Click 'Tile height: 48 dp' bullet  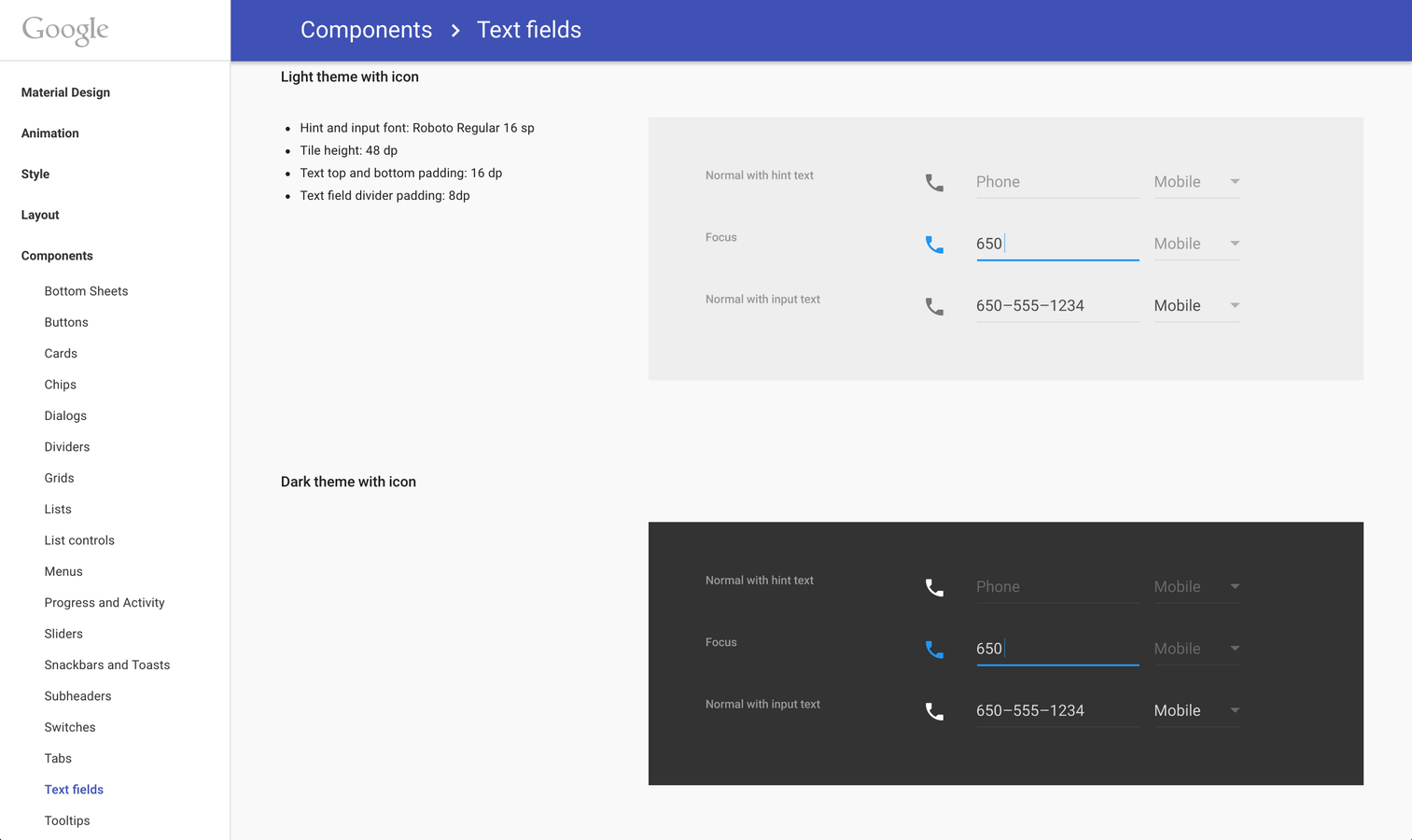[x=349, y=150]
